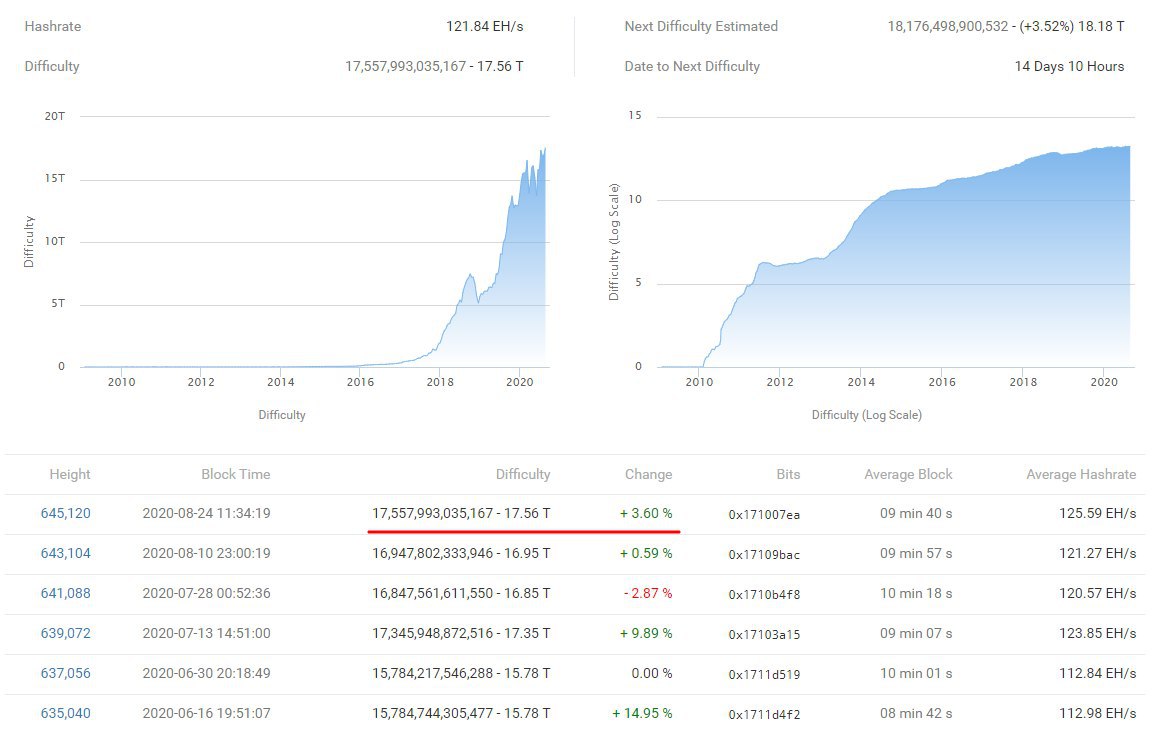1157x734 pixels.
Task: Click difficulty value 17,557,993,035,167 - 17.56 T at top
Action: [435, 66]
